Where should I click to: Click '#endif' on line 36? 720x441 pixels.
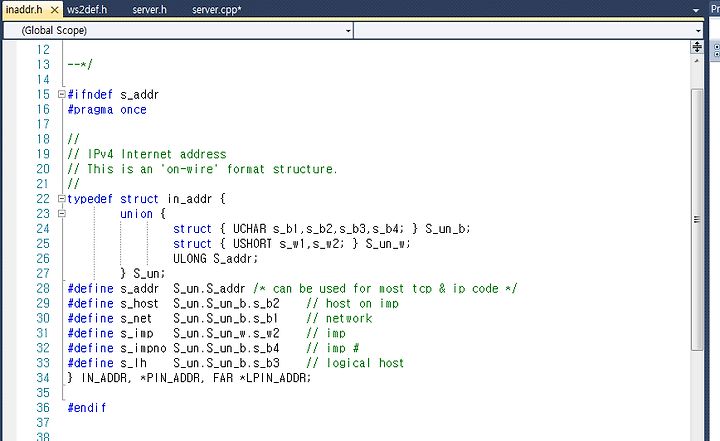tap(87, 407)
